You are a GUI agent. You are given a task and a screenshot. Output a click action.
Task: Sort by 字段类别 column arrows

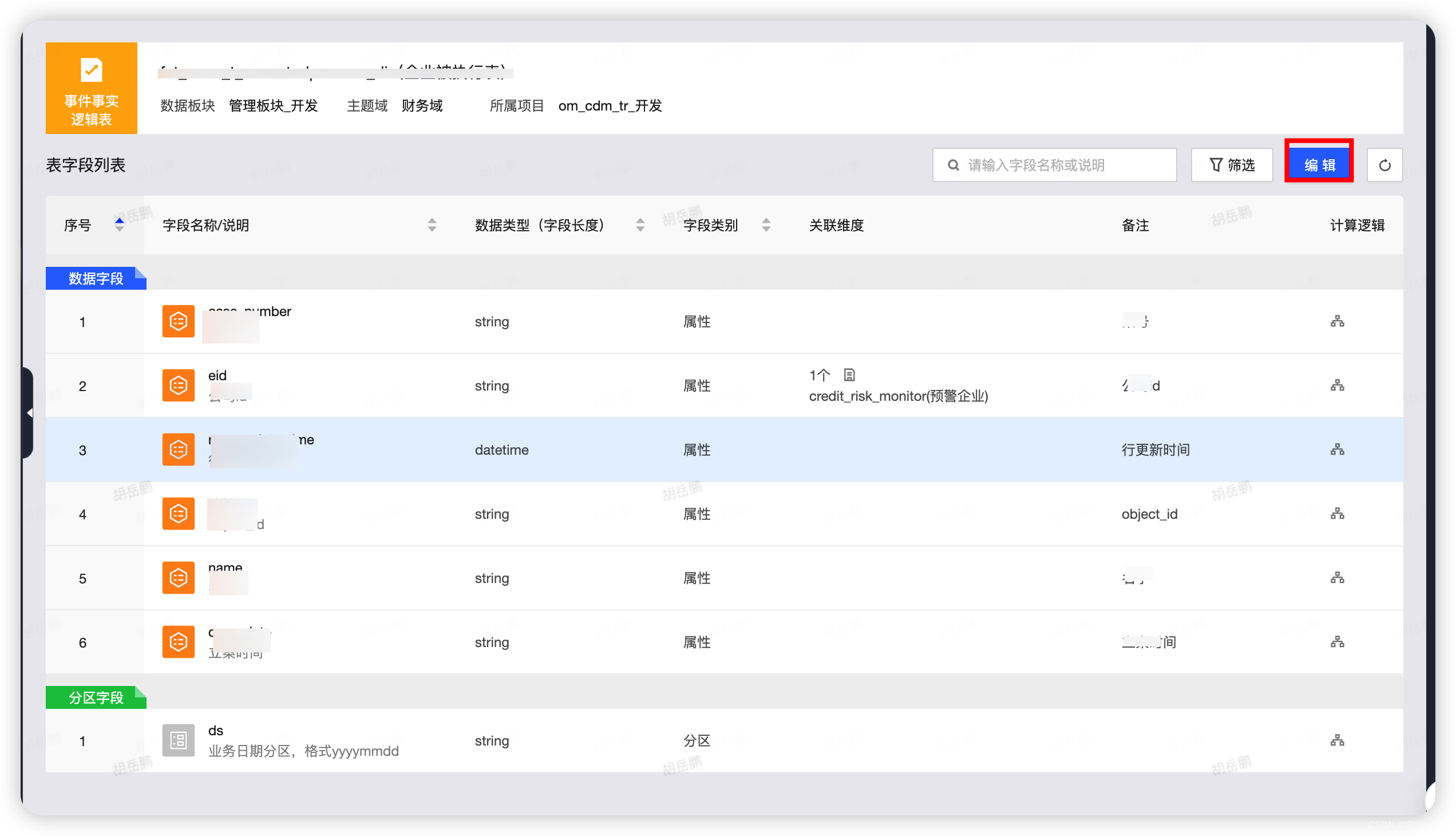coord(766,224)
